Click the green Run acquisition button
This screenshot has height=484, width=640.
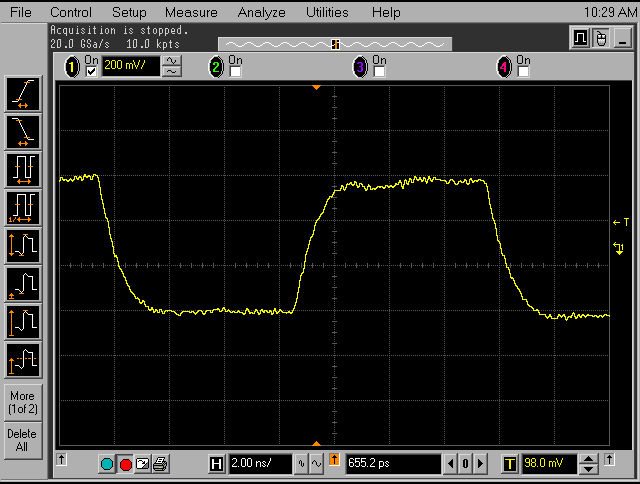[x=107, y=464]
